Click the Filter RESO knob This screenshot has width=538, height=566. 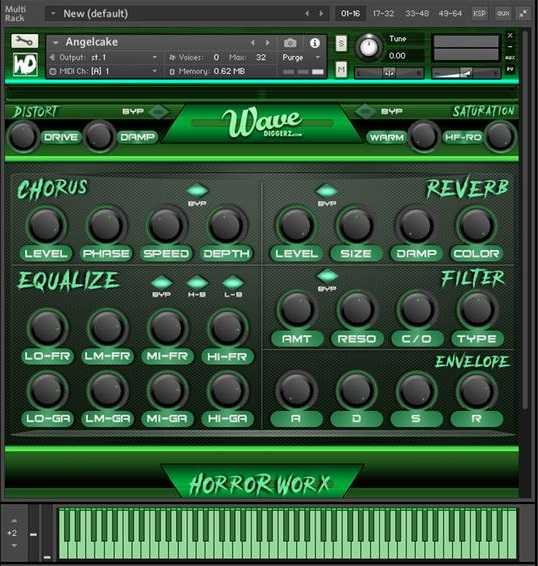click(x=357, y=310)
